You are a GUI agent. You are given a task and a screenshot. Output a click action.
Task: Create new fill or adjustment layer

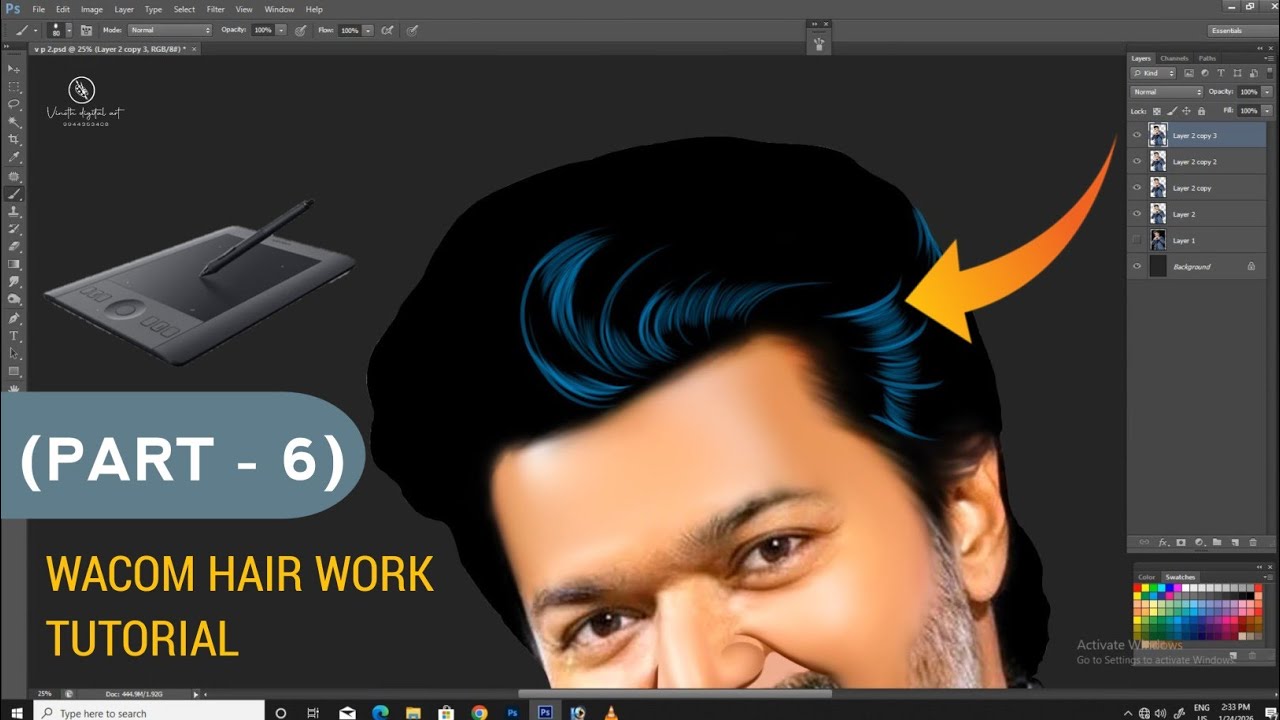(1199, 542)
